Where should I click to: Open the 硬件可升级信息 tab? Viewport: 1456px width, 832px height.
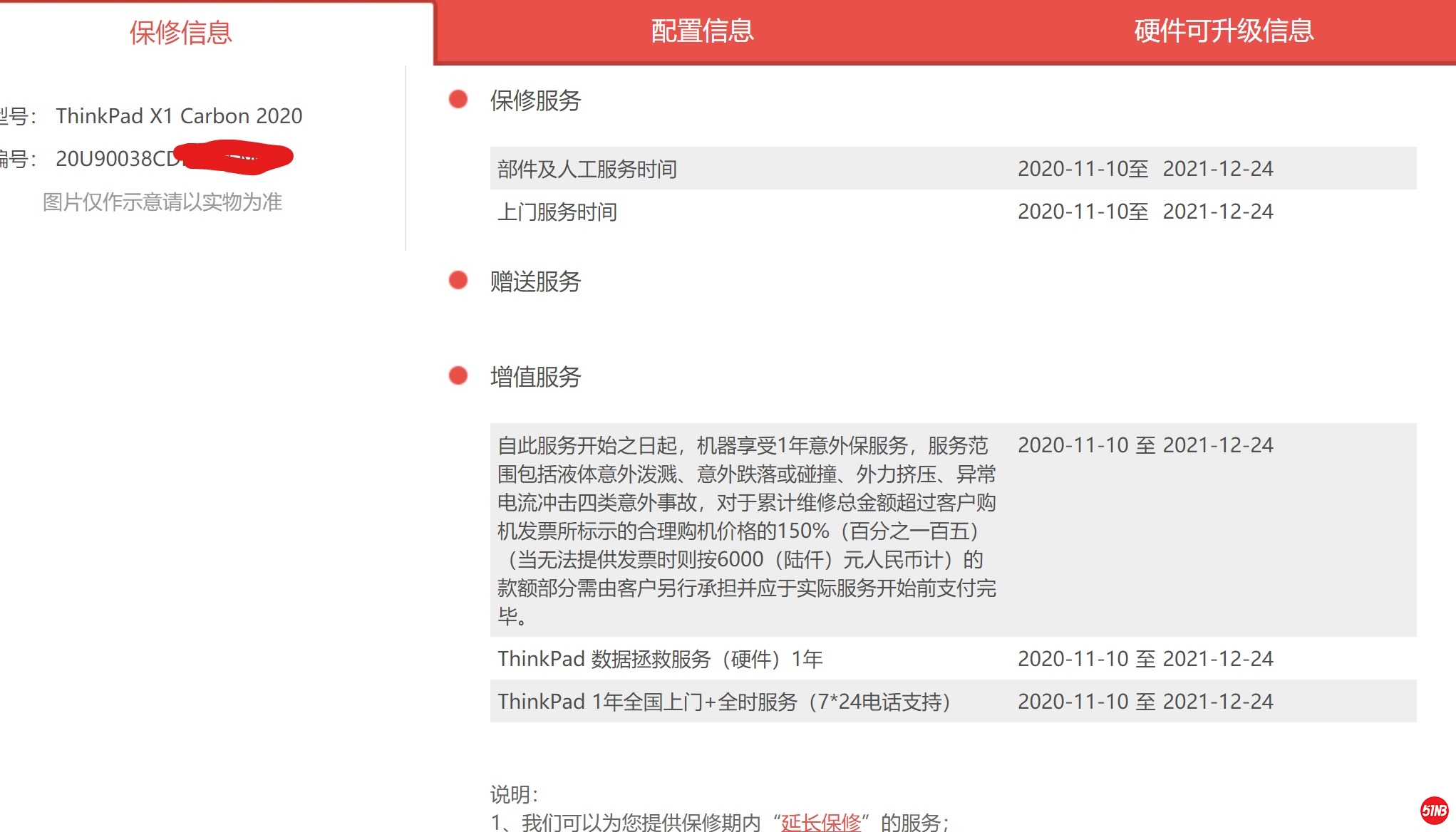click(1224, 31)
